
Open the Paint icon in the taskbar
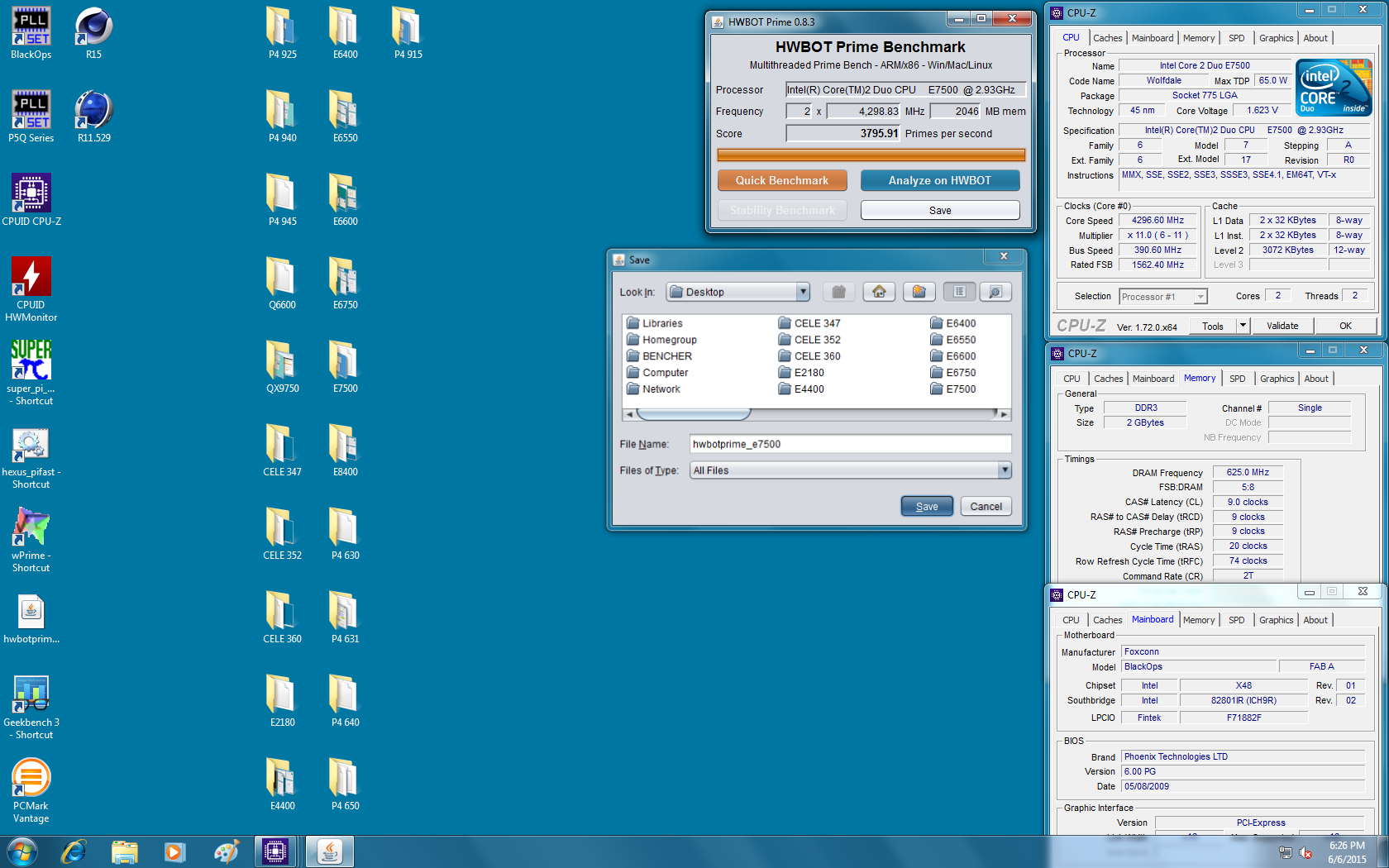(x=226, y=851)
